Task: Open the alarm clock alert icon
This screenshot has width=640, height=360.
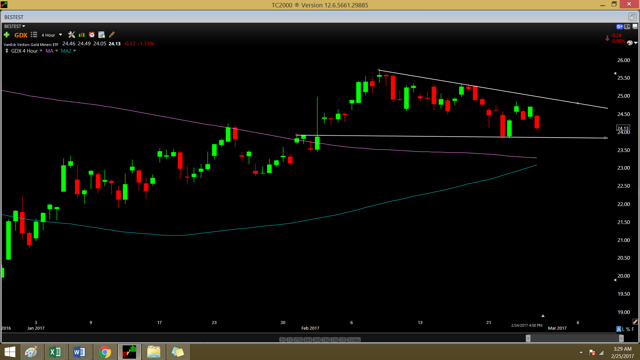Action: pyautogui.click(x=92, y=35)
